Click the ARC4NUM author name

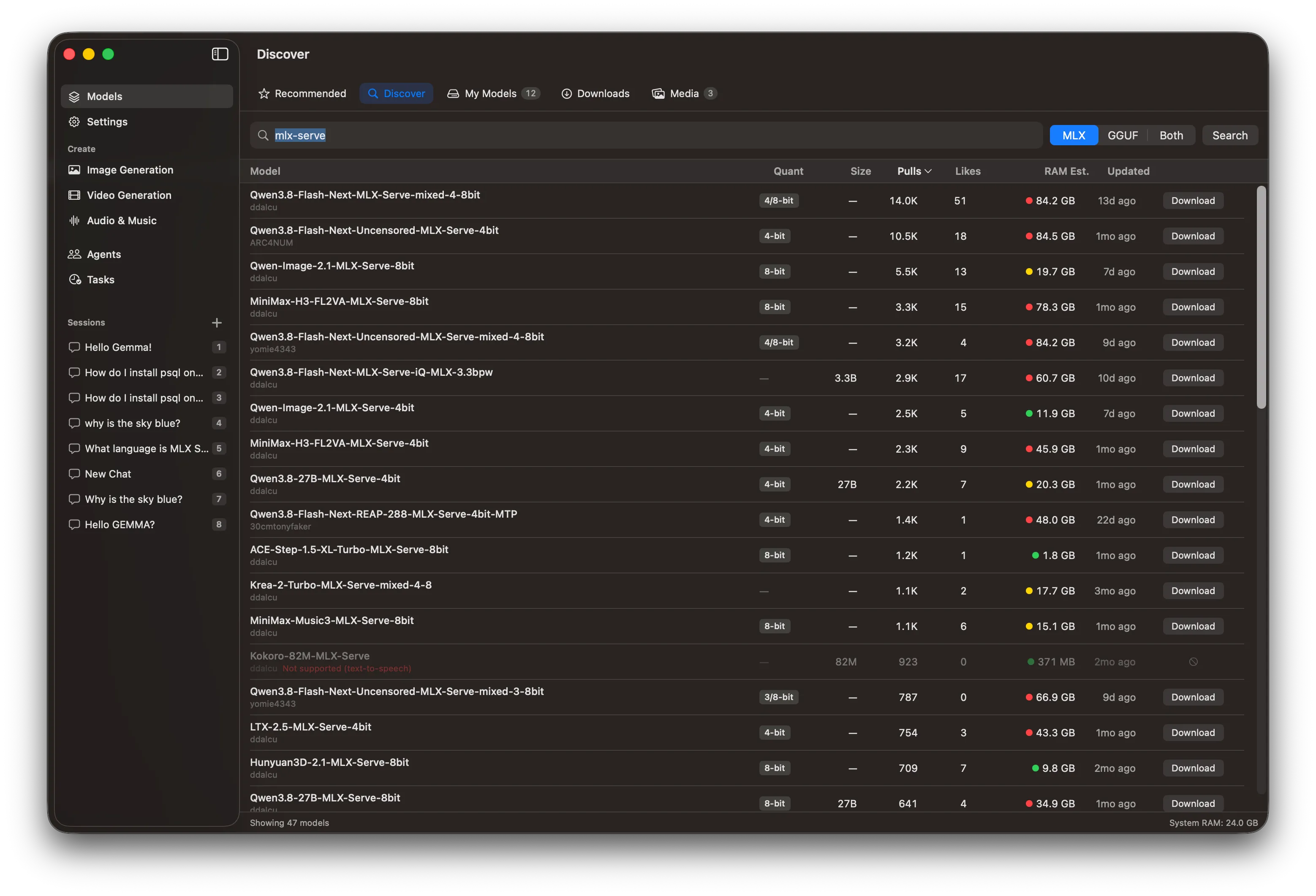[271, 243]
